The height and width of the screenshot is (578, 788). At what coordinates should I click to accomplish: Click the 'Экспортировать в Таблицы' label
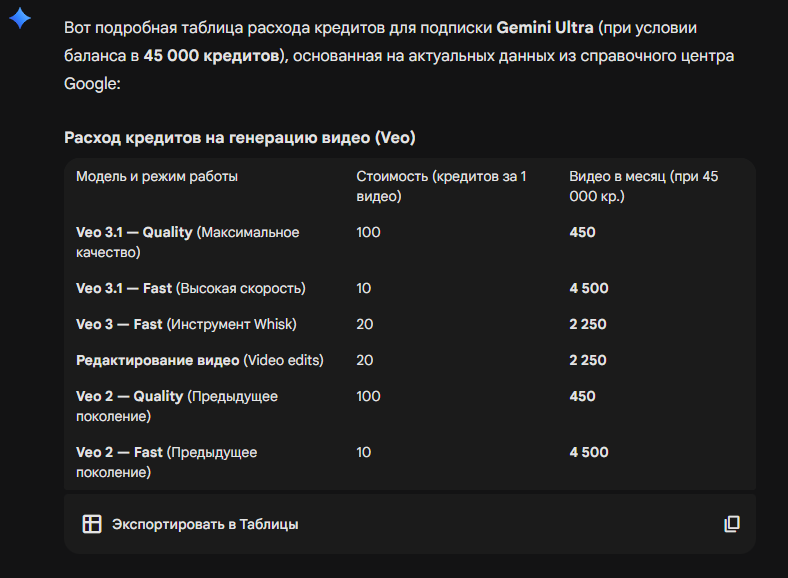pyautogui.click(x=204, y=524)
